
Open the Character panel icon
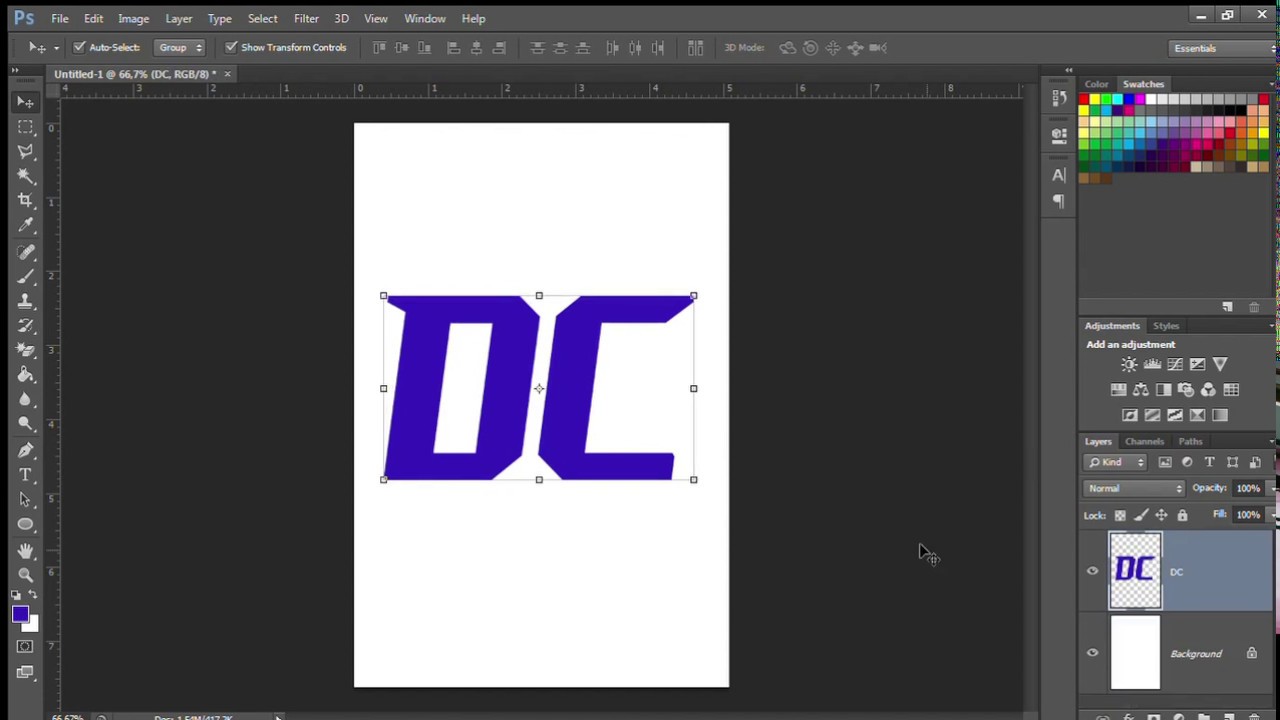pos(1059,175)
